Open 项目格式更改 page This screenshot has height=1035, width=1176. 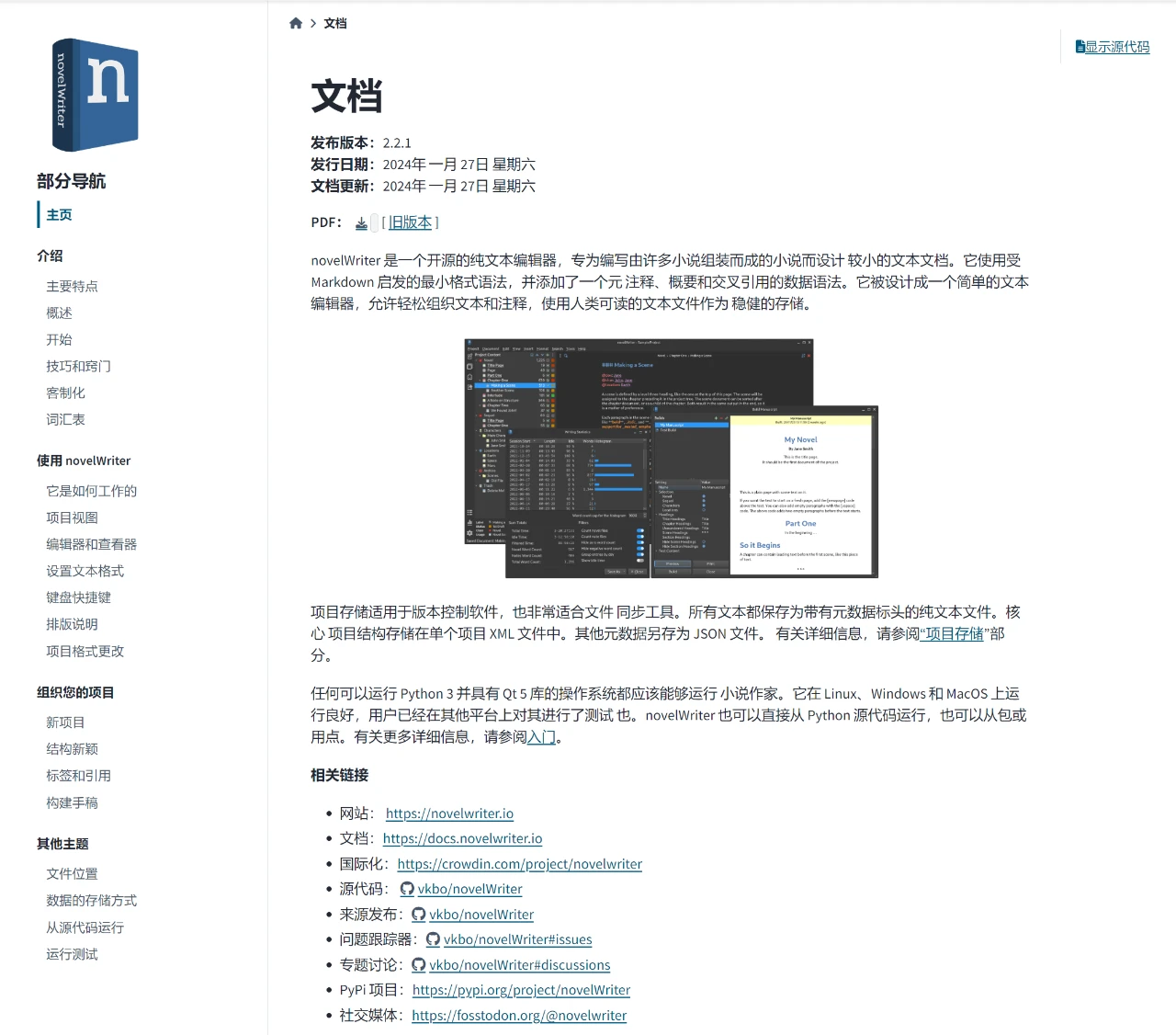[85, 652]
